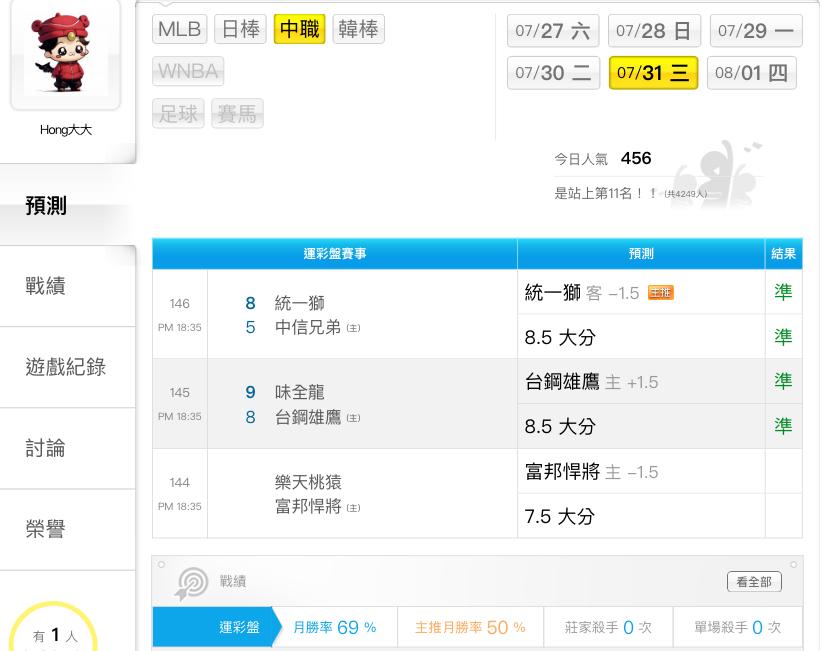Click prediction 台鋼雄鷹 主 +1.5

(x=591, y=382)
